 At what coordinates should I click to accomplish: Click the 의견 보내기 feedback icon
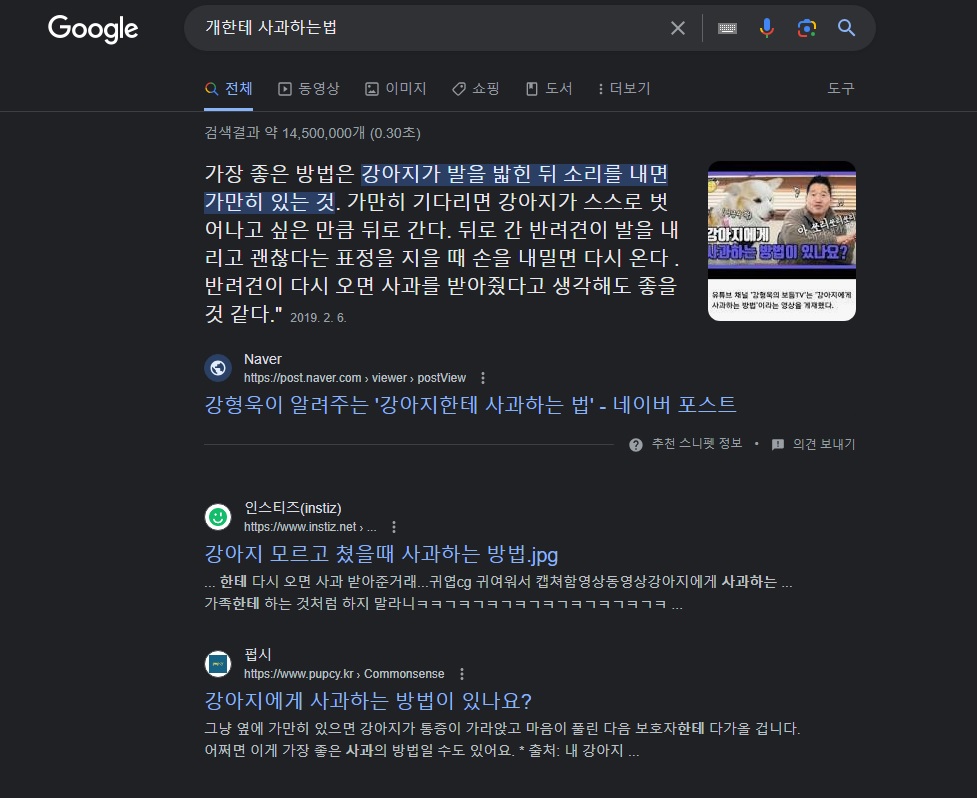(x=778, y=445)
